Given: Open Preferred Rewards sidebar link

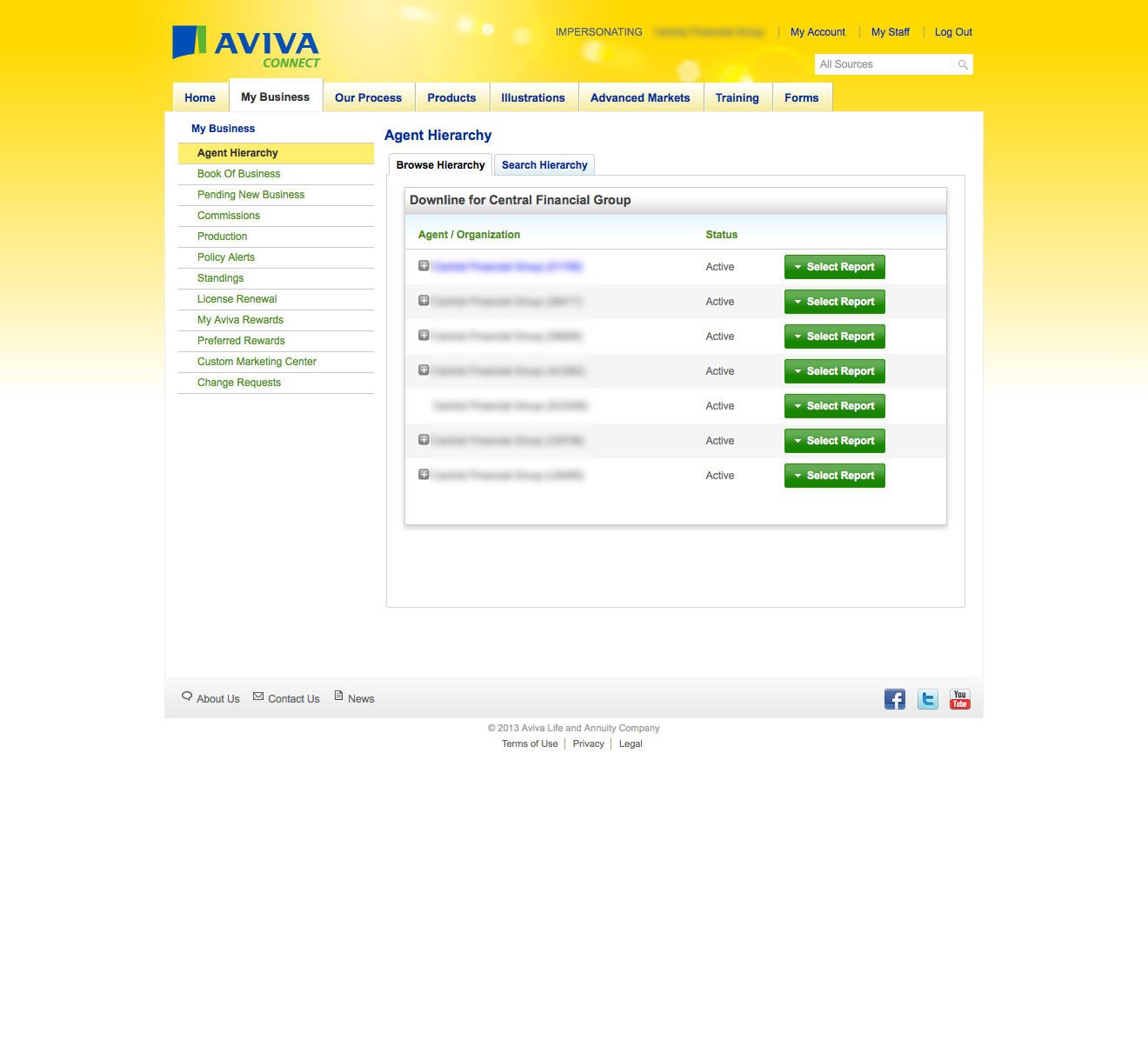Looking at the screenshot, I should 276,341.
